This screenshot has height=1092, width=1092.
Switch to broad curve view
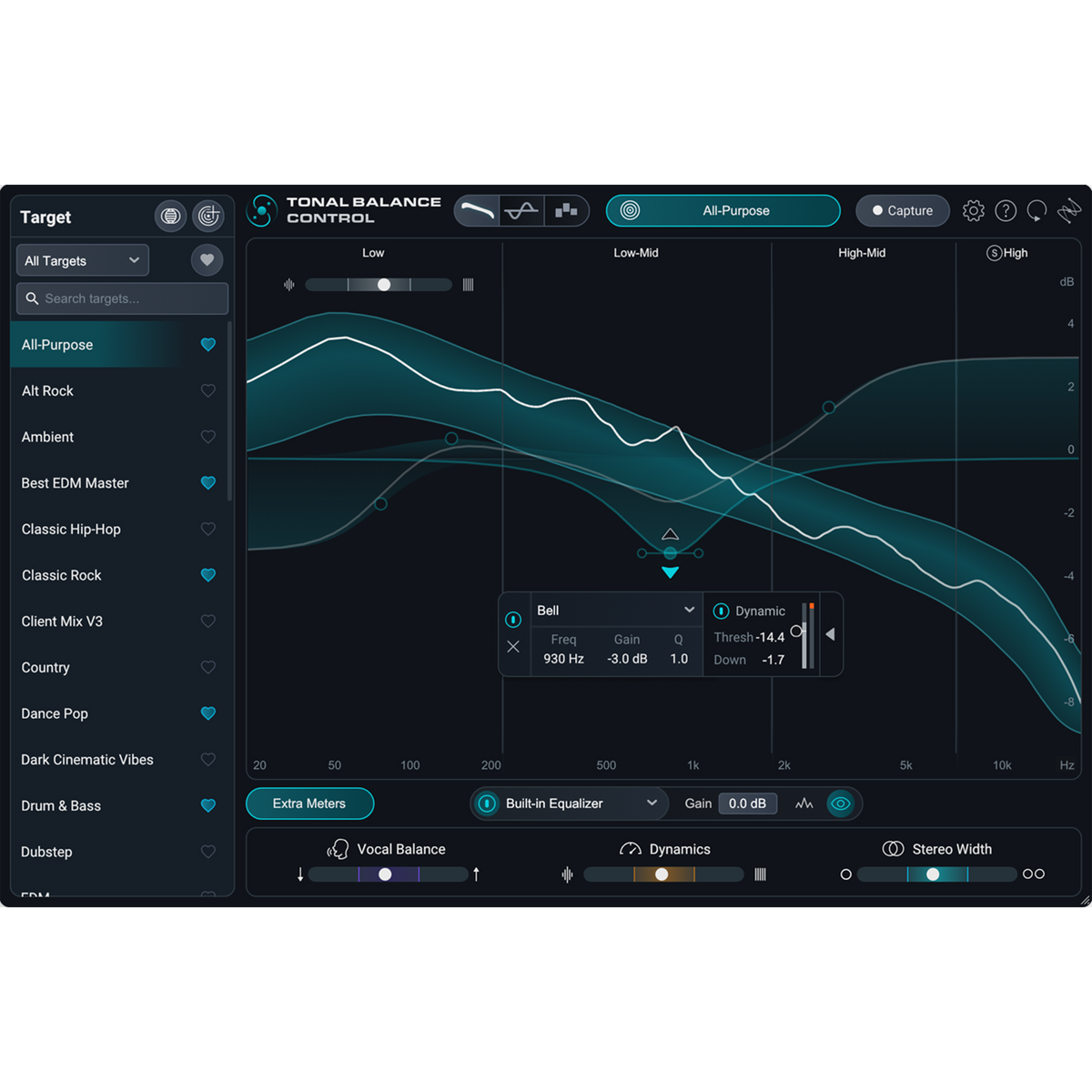[x=477, y=211]
